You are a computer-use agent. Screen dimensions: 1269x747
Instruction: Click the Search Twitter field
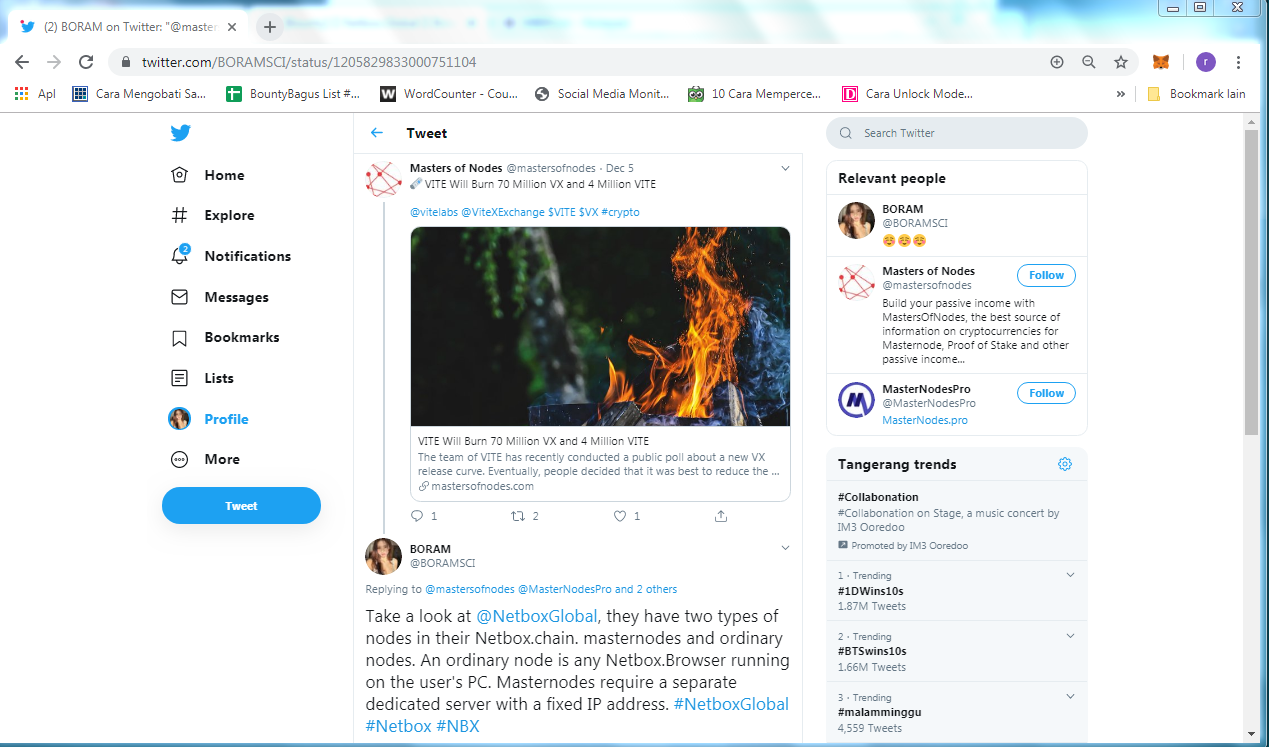pos(956,133)
